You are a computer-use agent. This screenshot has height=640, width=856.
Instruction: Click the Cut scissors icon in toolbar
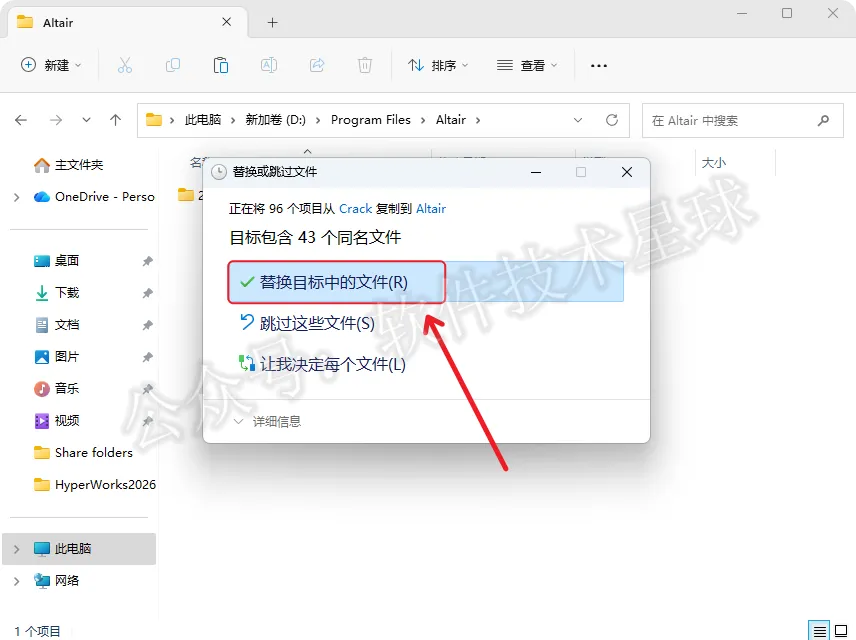click(125, 66)
